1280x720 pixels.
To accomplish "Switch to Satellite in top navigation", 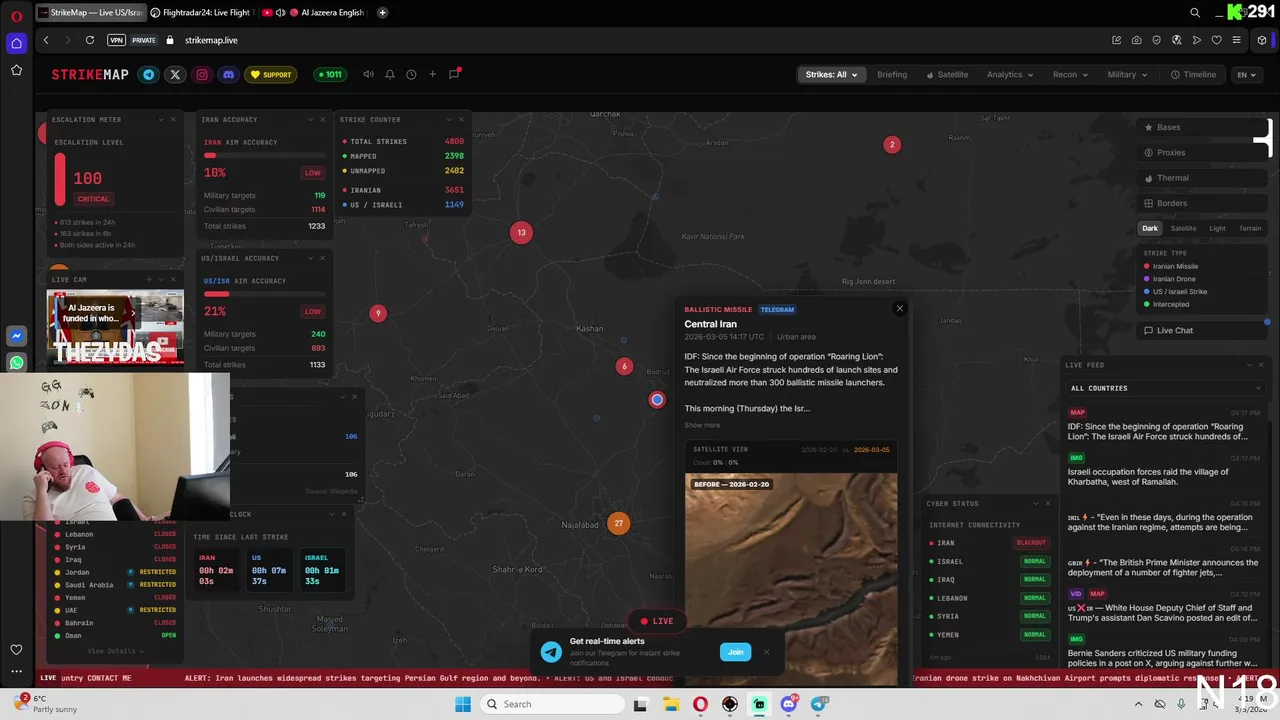I will 947,74.
